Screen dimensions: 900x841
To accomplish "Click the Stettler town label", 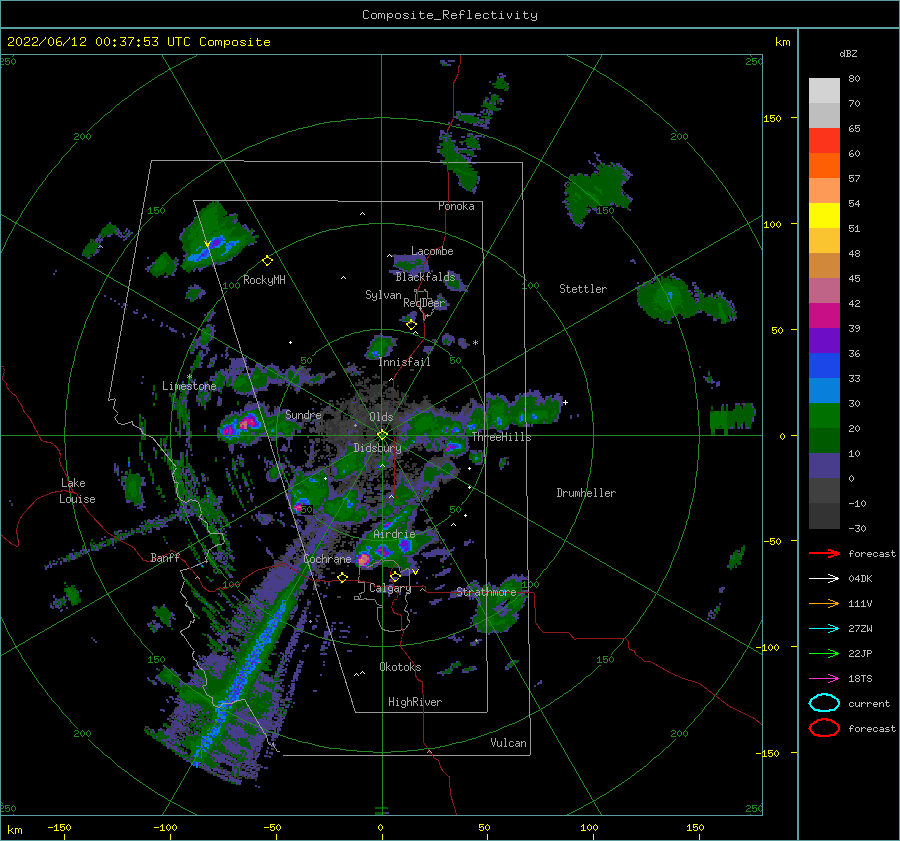I will pos(583,289).
